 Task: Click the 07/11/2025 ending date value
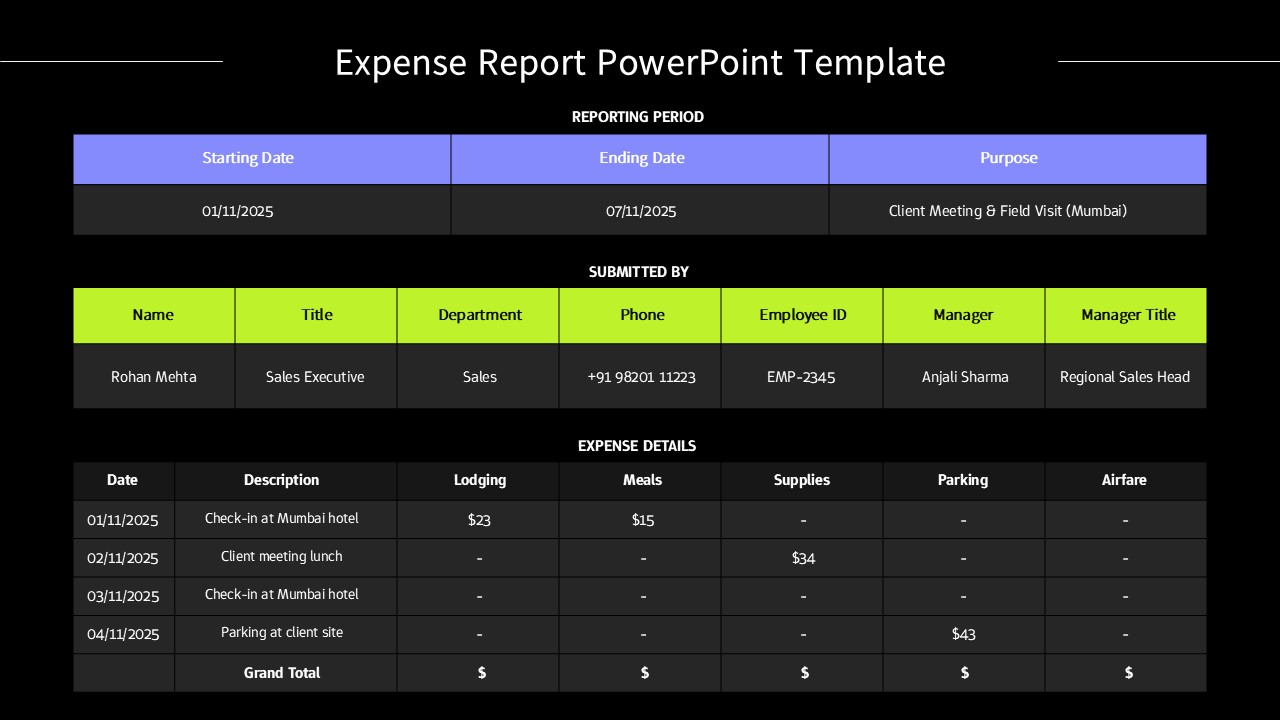coord(641,211)
